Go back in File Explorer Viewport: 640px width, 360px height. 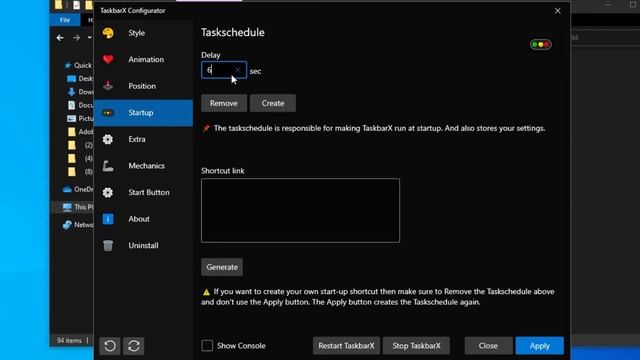coord(60,38)
